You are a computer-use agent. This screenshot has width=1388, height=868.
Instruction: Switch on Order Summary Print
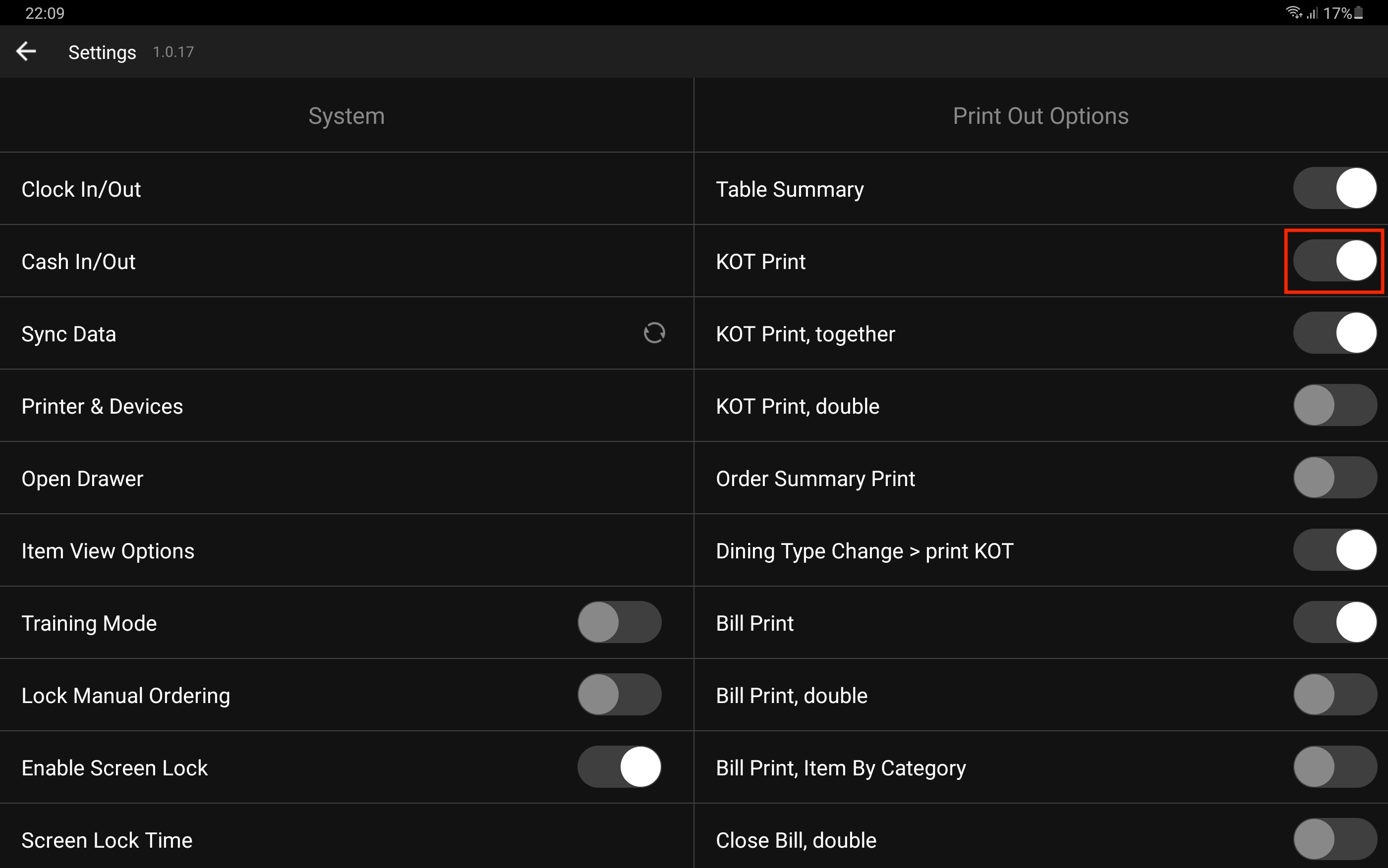(1334, 478)
